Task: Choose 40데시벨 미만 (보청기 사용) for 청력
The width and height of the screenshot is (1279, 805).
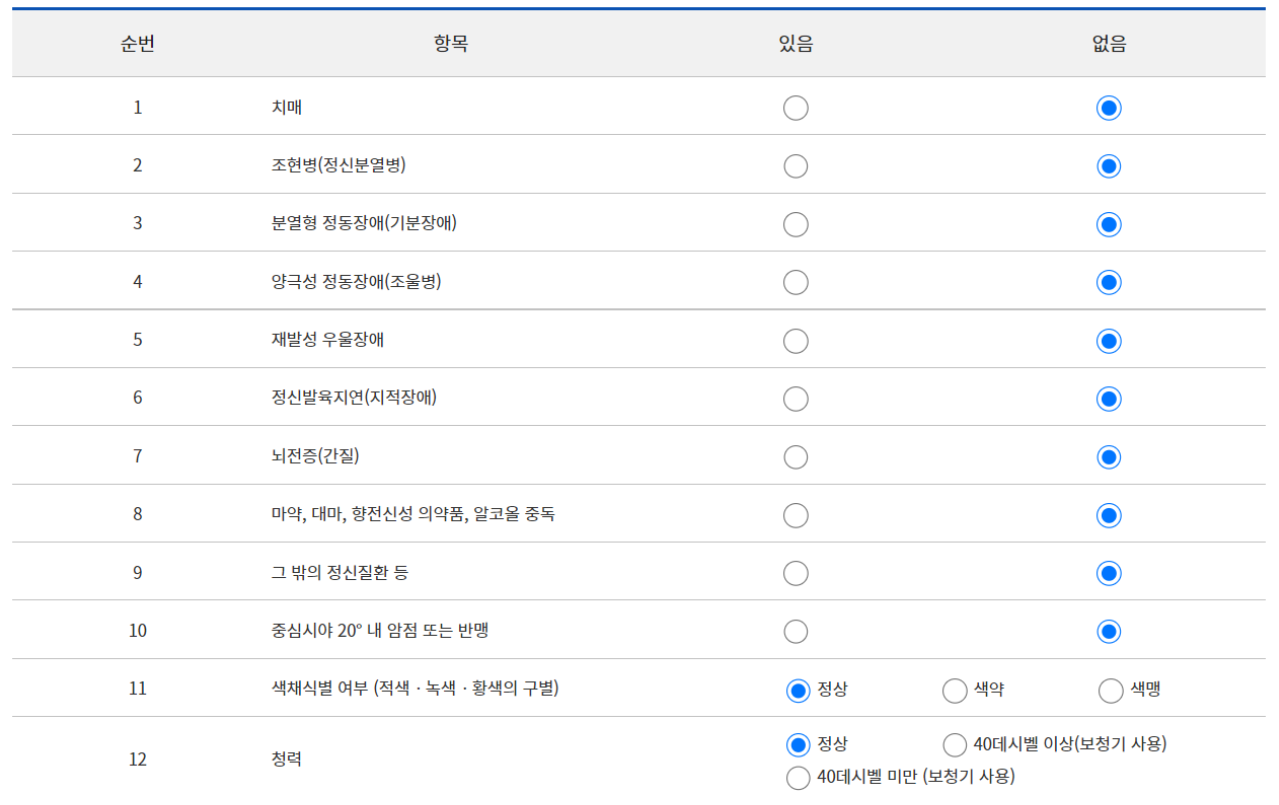Action: [x=798, y=777]
